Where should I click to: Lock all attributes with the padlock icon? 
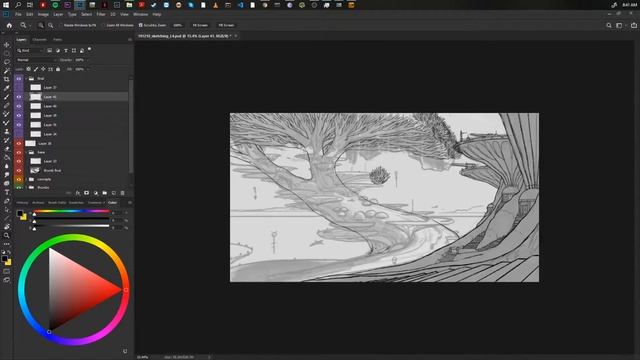point(58,69)
